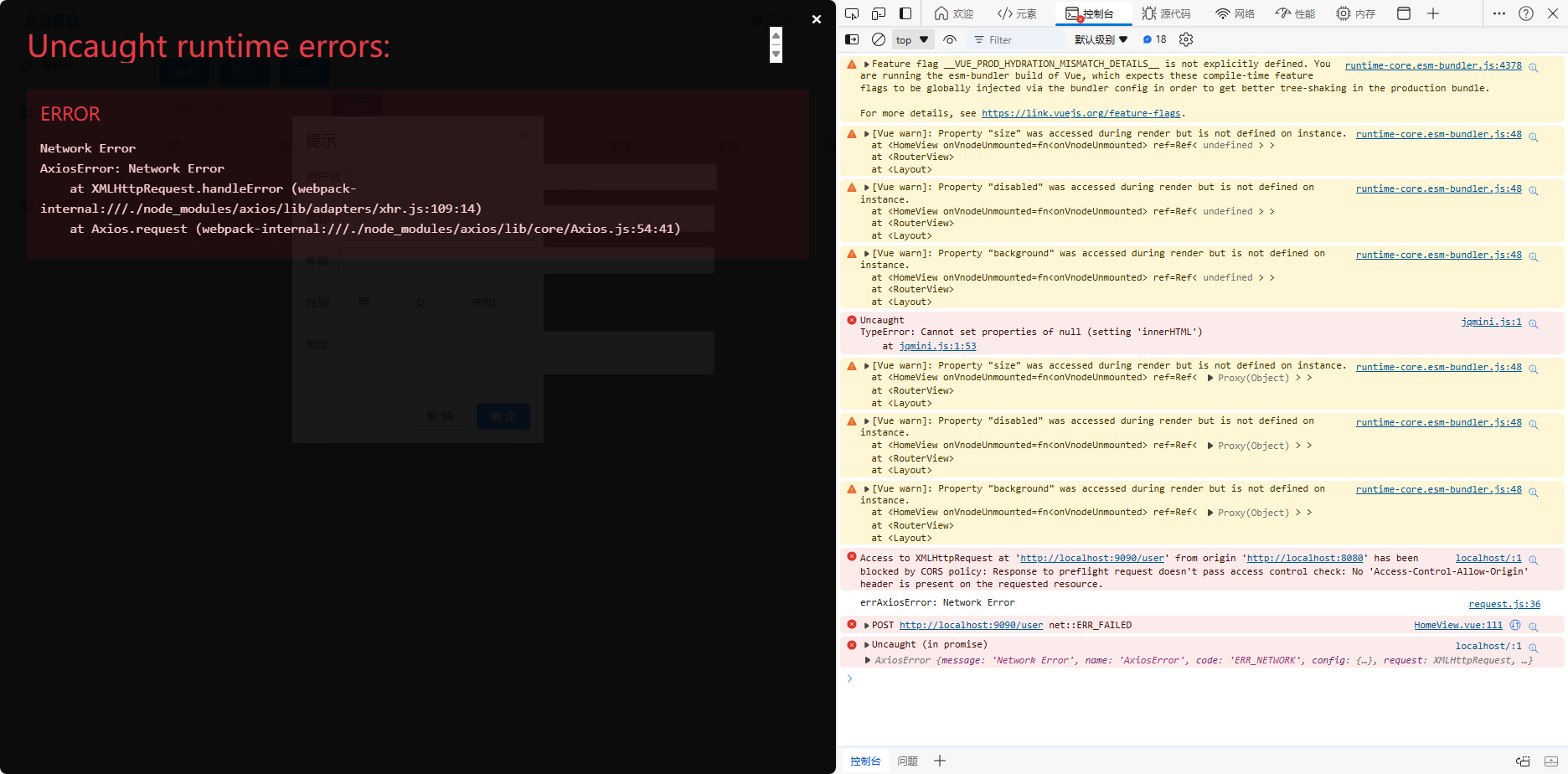Expand Proxy(Object) in second "background" warning

[1210, 513]
